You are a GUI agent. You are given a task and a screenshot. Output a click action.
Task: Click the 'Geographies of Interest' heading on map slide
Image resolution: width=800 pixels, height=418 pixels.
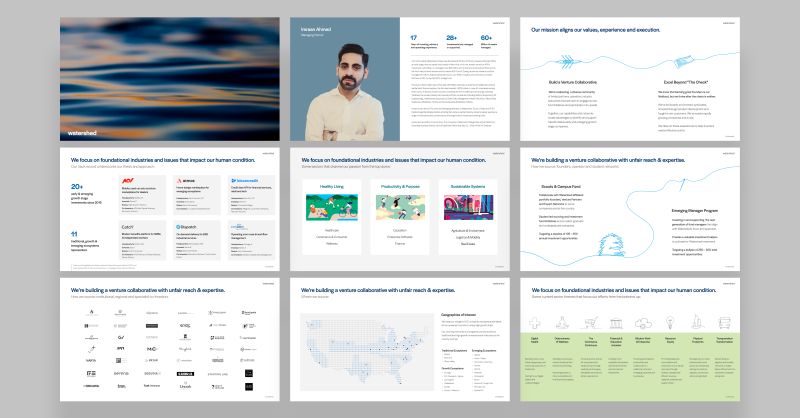[460, 315]
